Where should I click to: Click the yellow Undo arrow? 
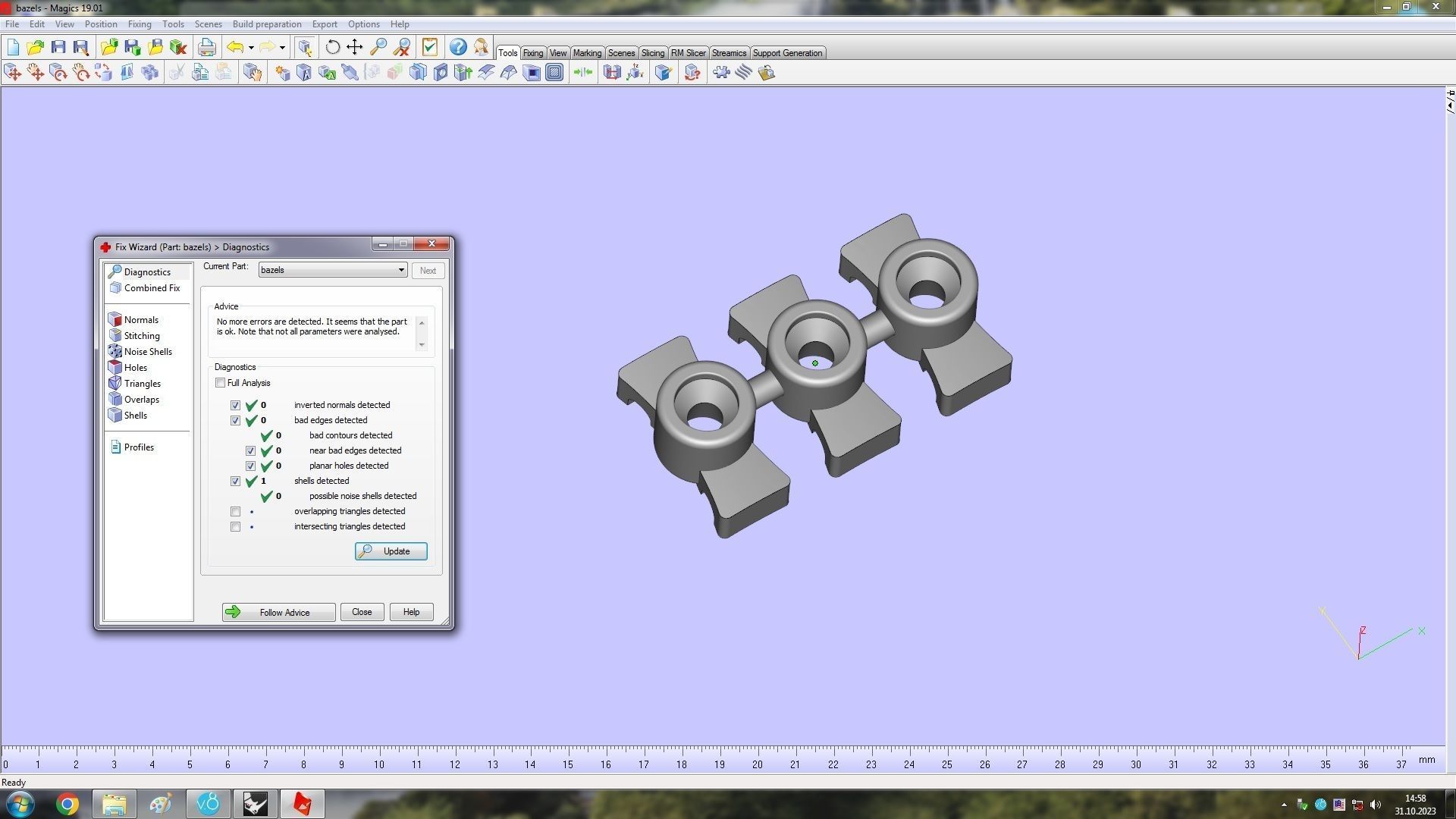tap(235, 47)
